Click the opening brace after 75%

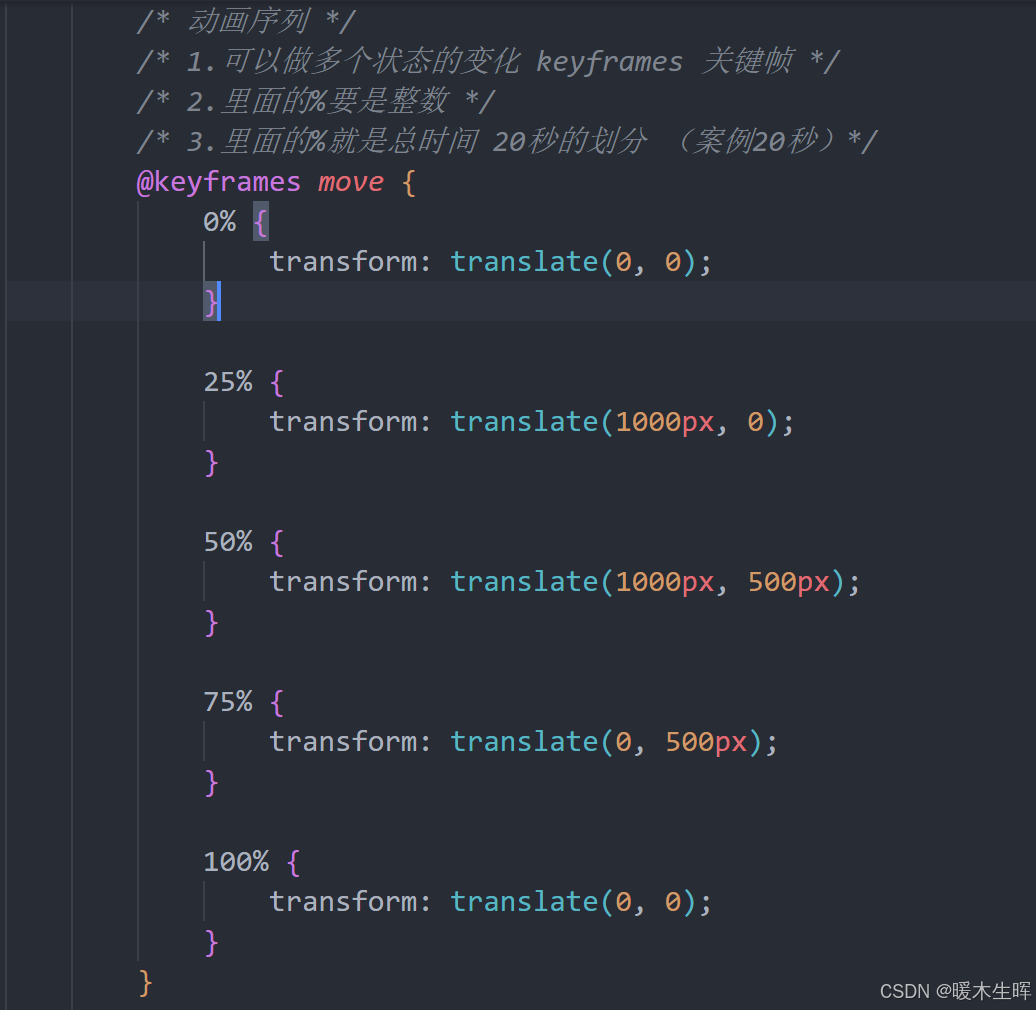(x=278, y=702)
